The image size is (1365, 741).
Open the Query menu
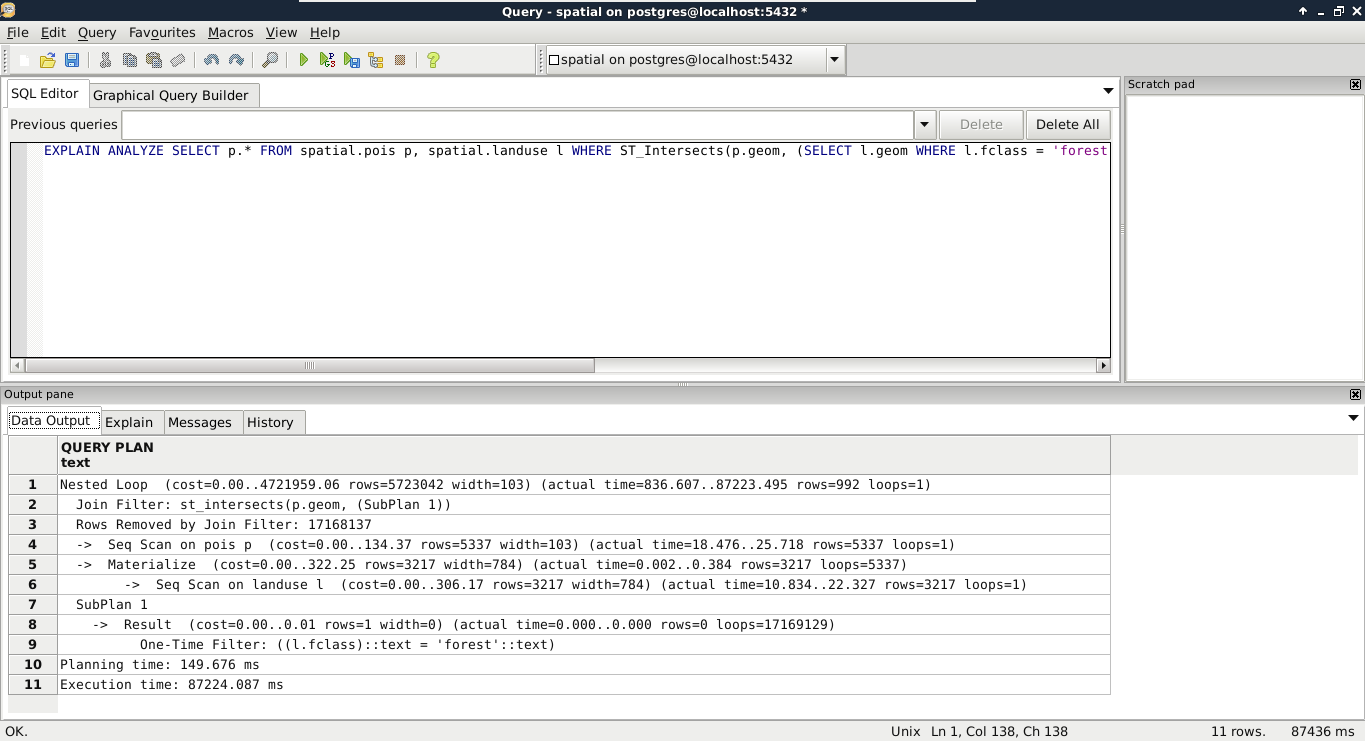point(97,32)
